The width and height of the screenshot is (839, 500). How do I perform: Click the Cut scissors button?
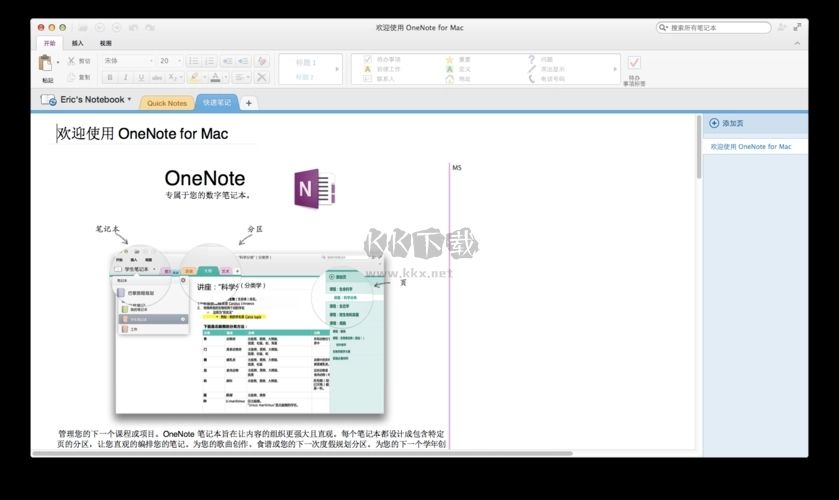point(78,61)
